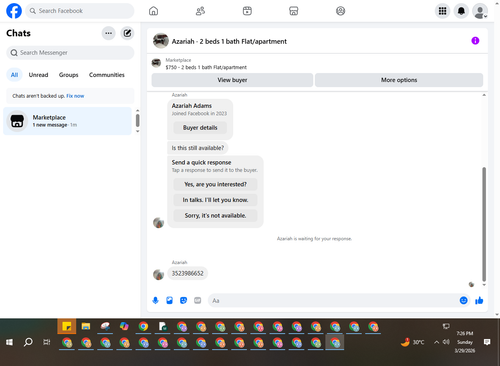The width and height of the screenshot is (500, 366).
Task: Open Task View on the taskbar
Action: pyautogui.click(x=47, y=342)
